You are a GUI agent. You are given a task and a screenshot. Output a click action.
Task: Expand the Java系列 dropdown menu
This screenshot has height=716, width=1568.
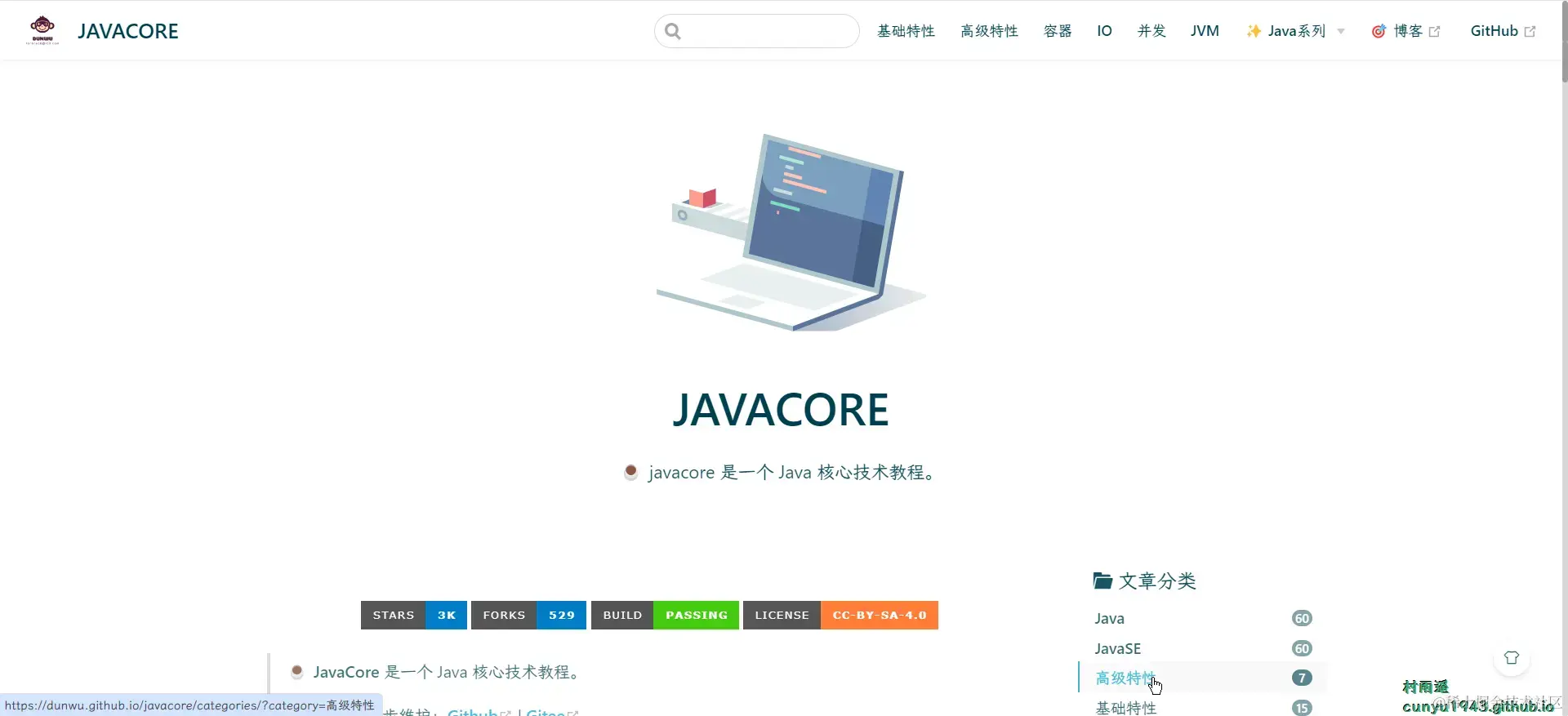(x=1295, y=31)
